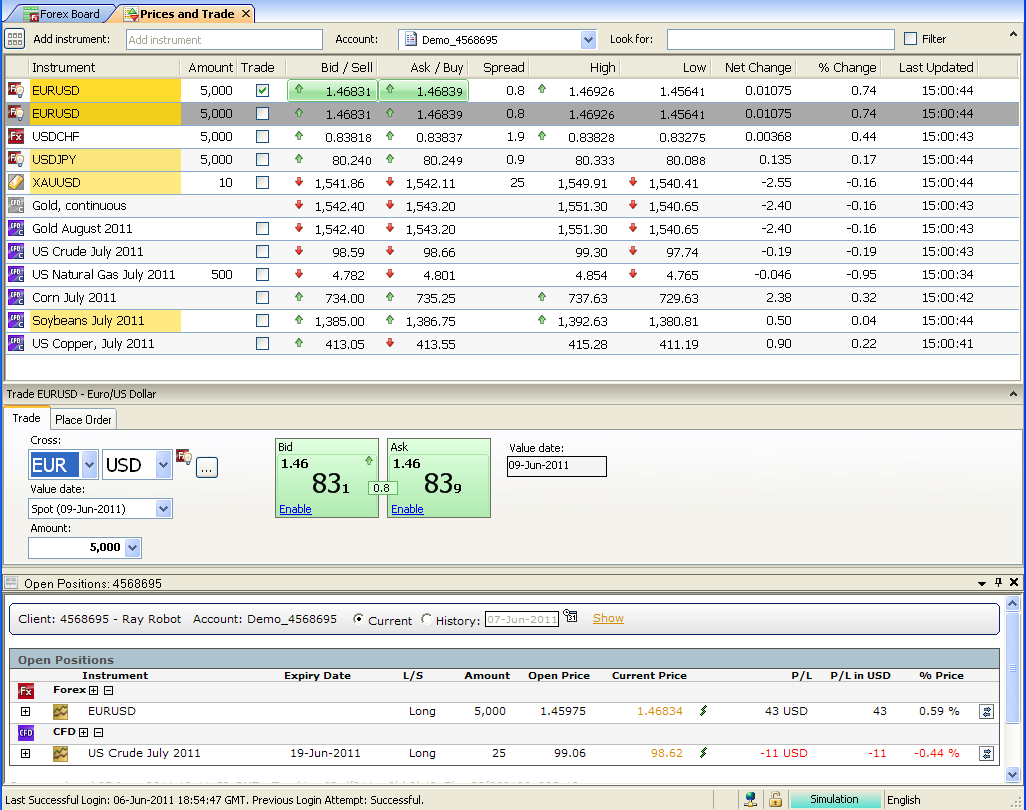
Task: Tick the Trade checkbox for Gold August 2011
Action: (x=262, y=228)
